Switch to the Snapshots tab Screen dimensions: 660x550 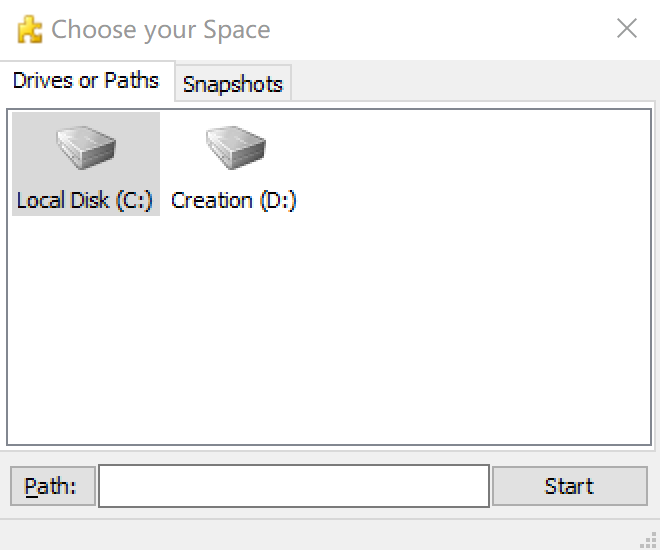(233, 85)
